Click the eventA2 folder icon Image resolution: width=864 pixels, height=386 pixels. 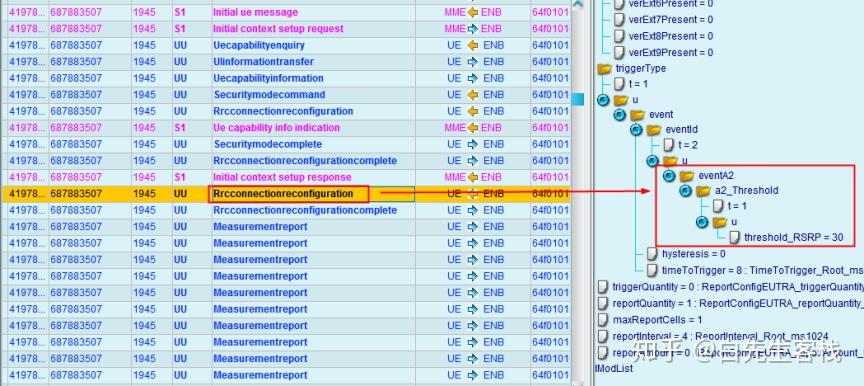686,176
